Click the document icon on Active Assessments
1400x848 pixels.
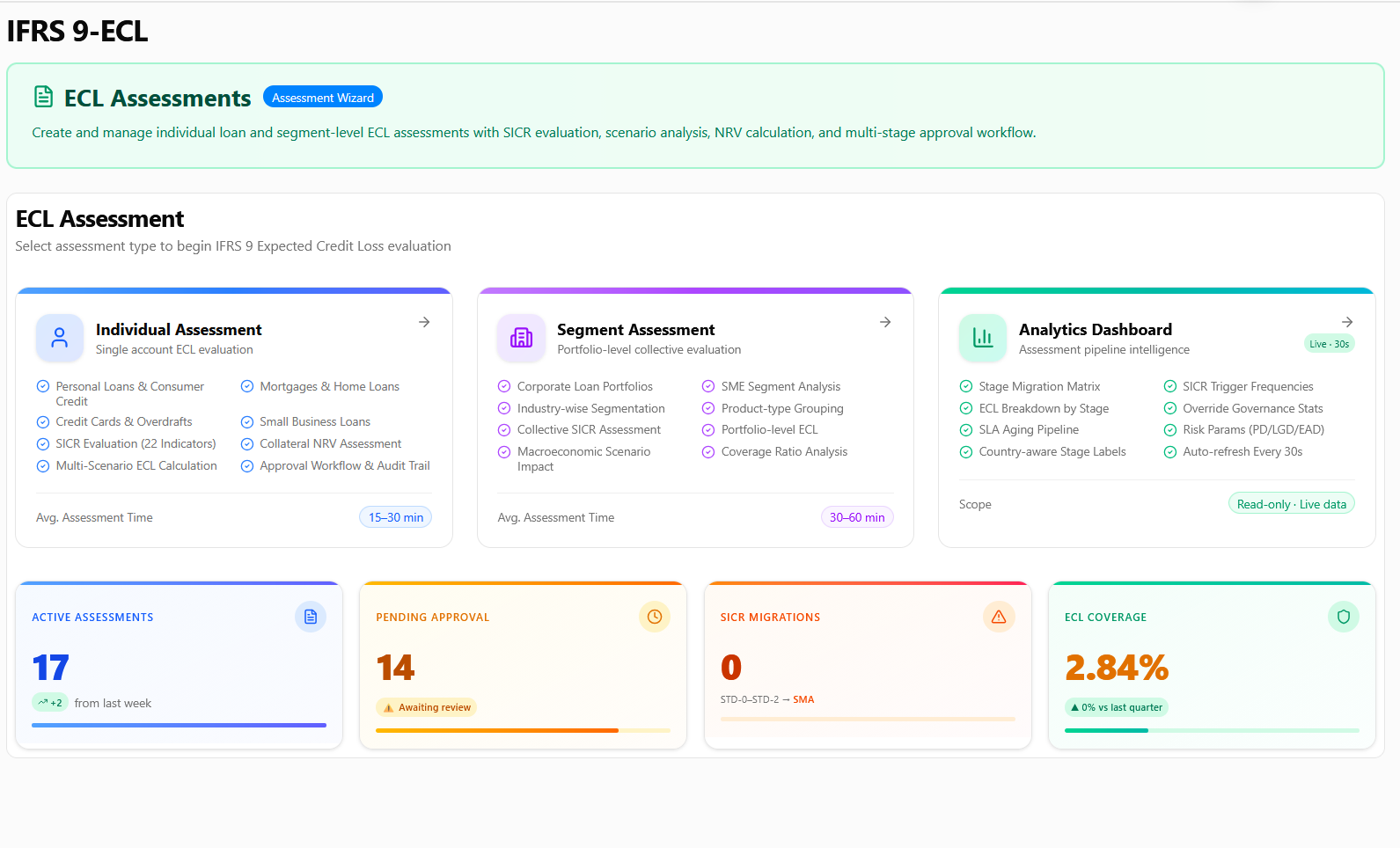point(311,618)
